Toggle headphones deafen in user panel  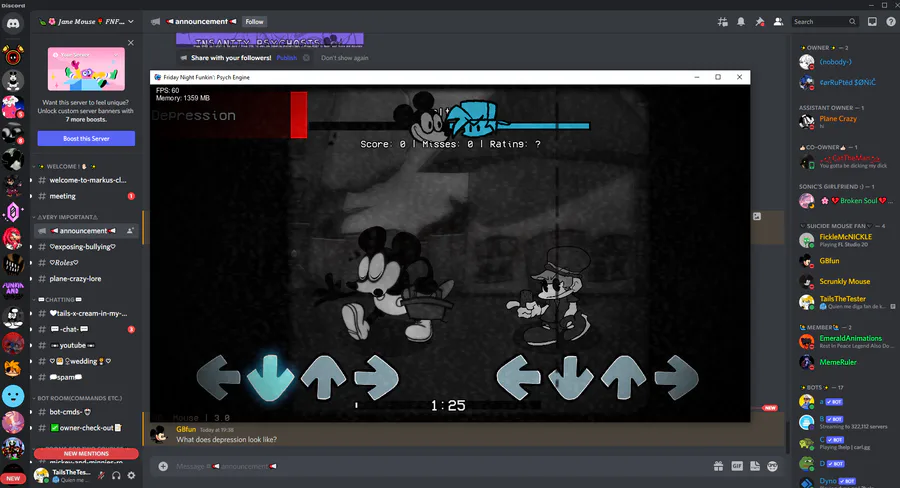(x=116, y=475)
